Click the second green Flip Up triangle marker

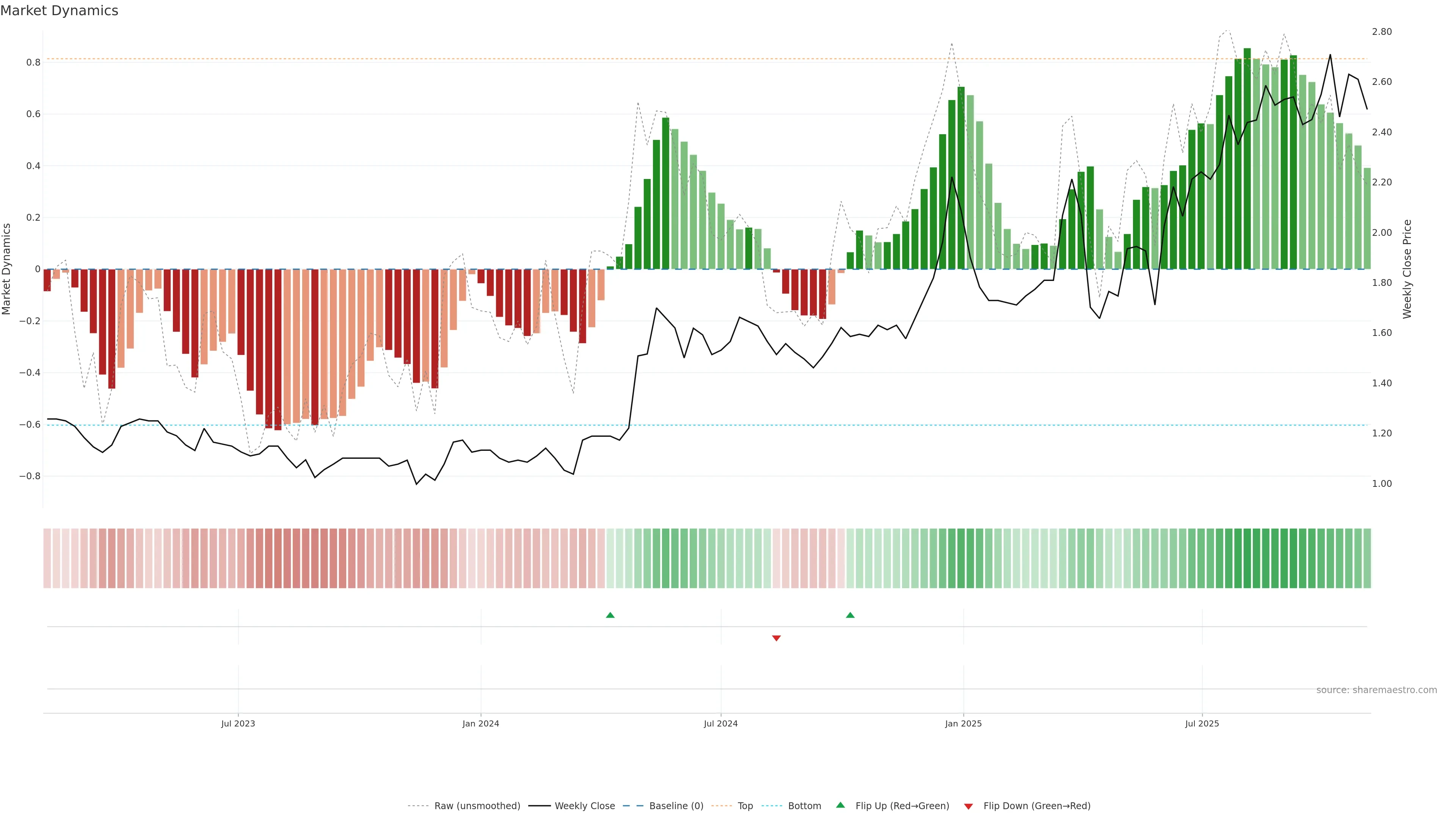click(x=850, y=615)
